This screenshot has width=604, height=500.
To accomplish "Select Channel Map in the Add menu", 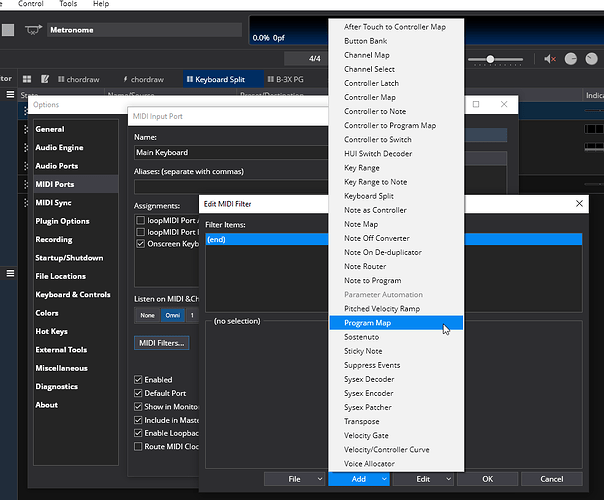I will [396, 55].
